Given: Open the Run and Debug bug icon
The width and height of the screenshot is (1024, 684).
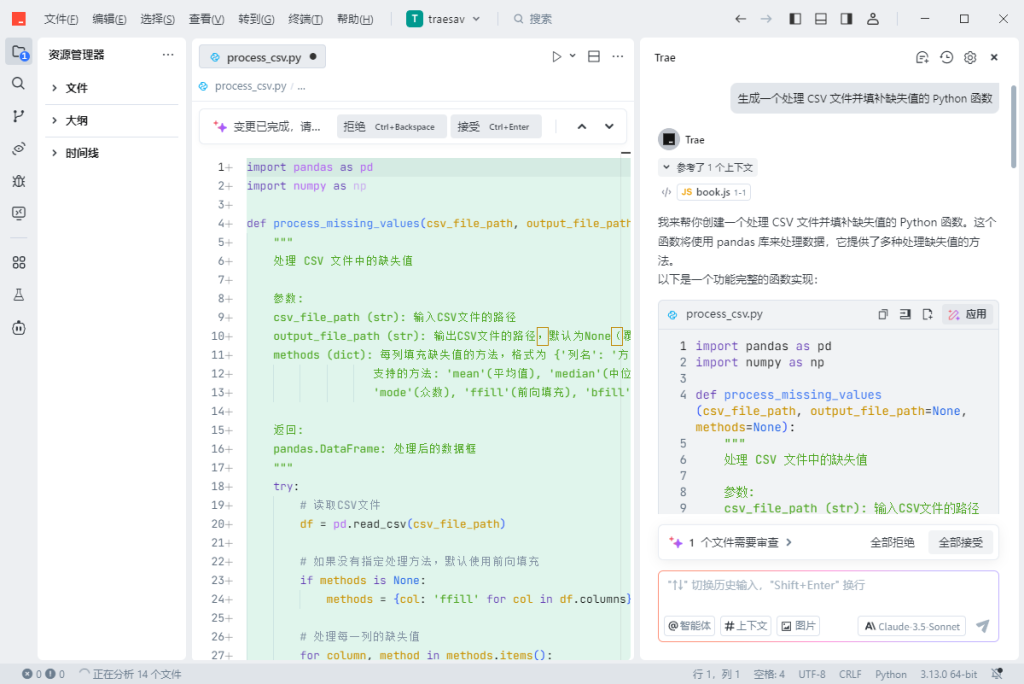Looking at the screenshot, I should pyautogui.click(x=19, y=181).
